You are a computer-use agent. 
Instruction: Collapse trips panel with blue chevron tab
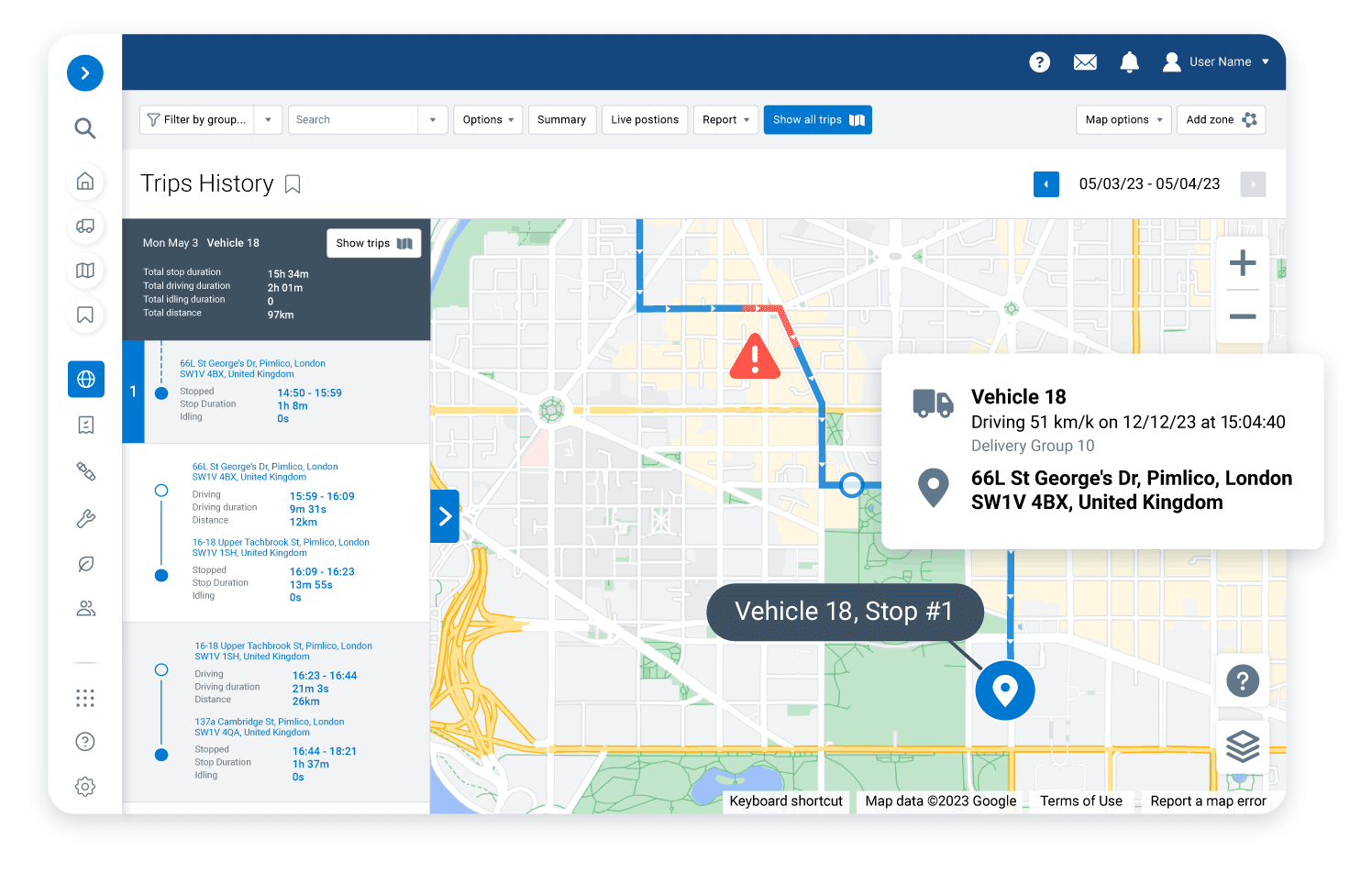pyautogui.click(x=445, y=516)
